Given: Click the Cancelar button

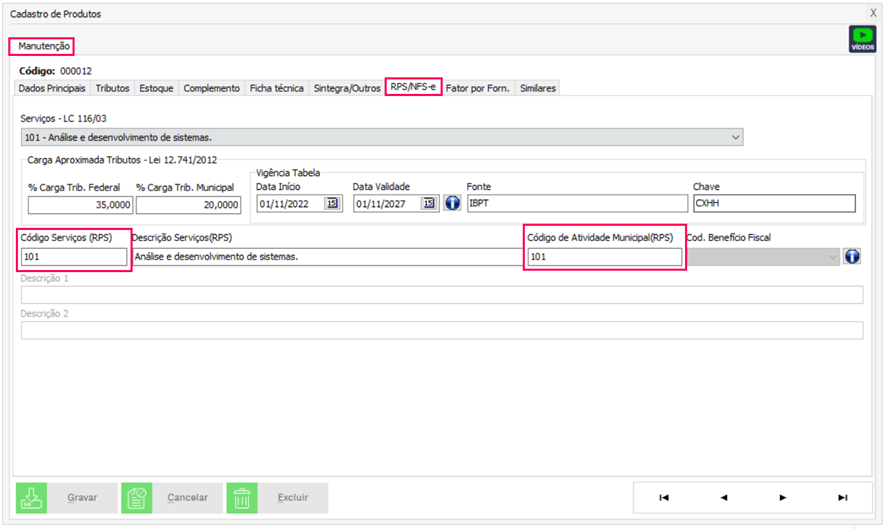Looking at the screenshot, I should (171, 497).
